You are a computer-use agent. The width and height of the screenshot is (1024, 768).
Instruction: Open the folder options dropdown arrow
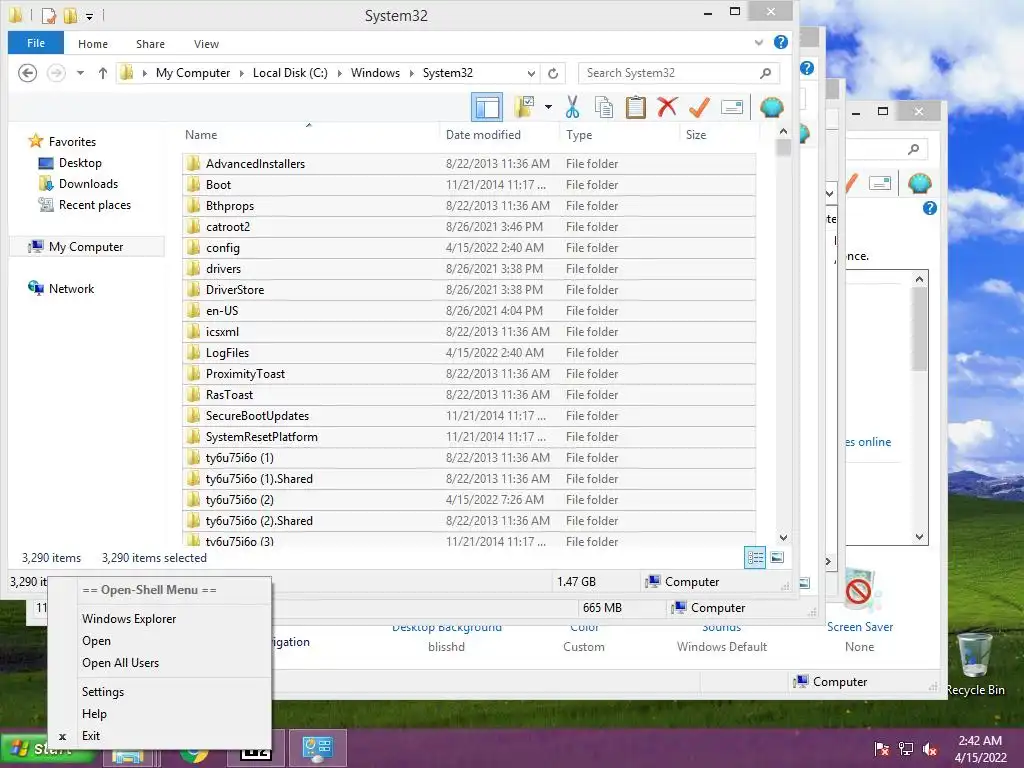click(x=549, y=107)
